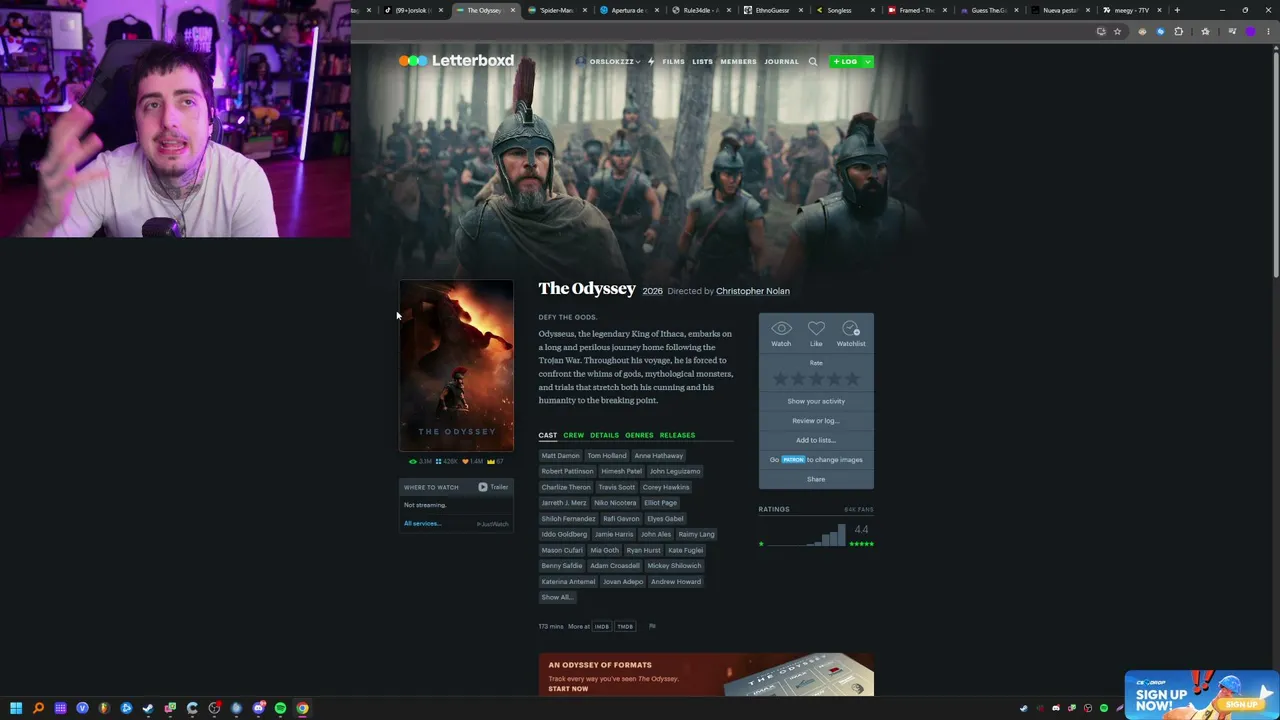
Task: Open the FILMS menu
Action: (x=673, y=62)
